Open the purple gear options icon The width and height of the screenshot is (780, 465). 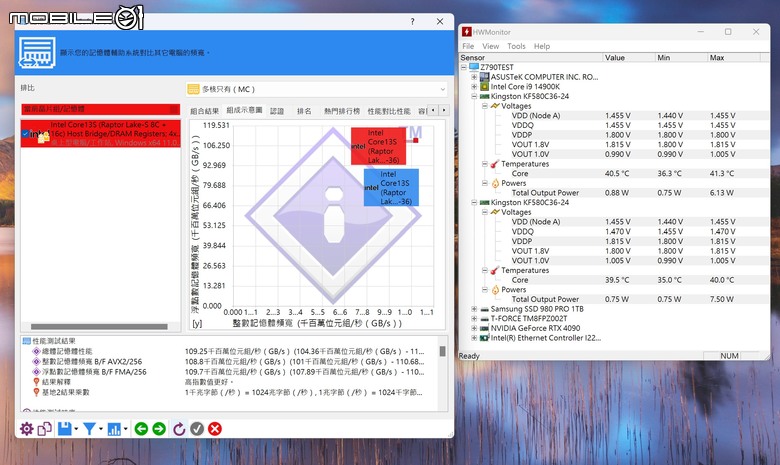click(x=26, y=429)
